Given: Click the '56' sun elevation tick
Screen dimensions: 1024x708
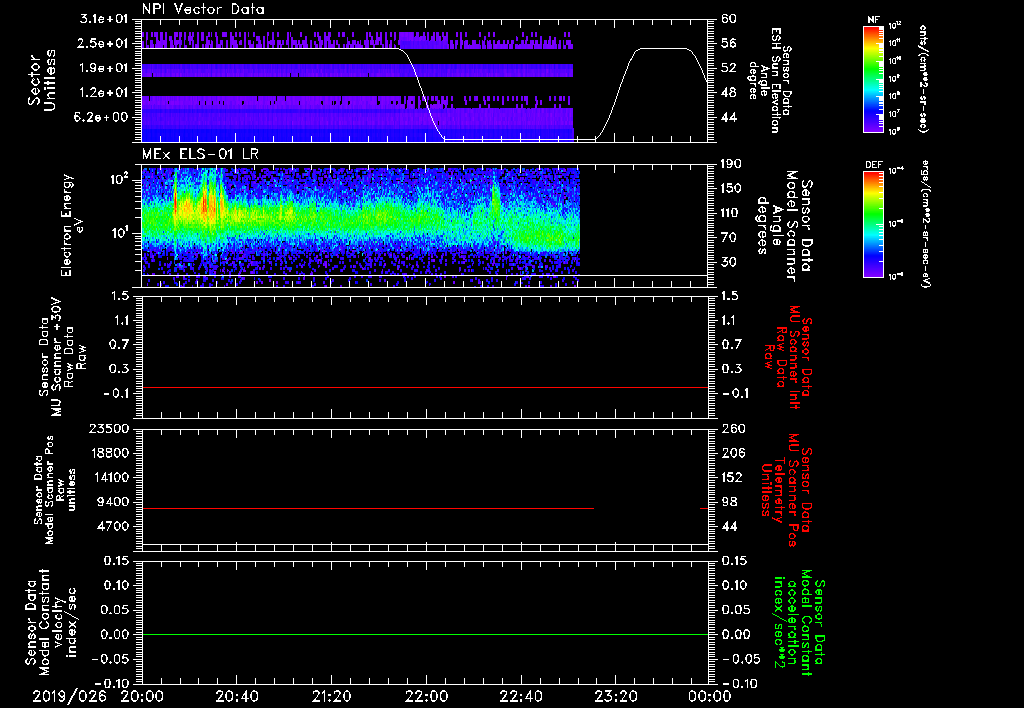Looking at the screenshot, I should click(729, 43).
